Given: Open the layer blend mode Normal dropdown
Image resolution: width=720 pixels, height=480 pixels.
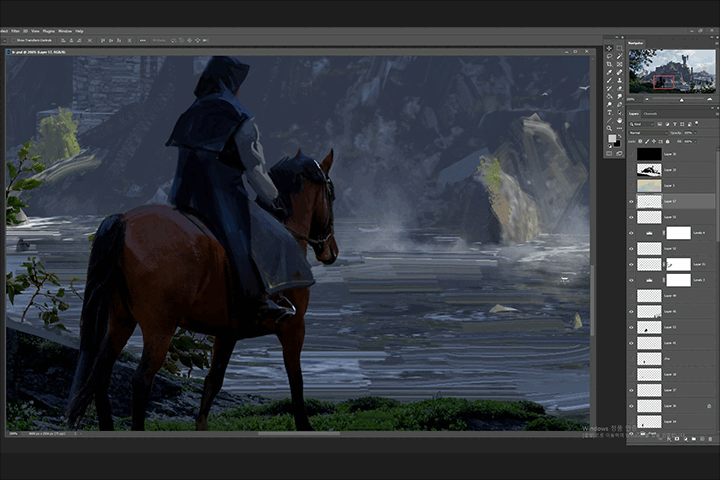Looking at the screenshot, I should pos(647,133).
